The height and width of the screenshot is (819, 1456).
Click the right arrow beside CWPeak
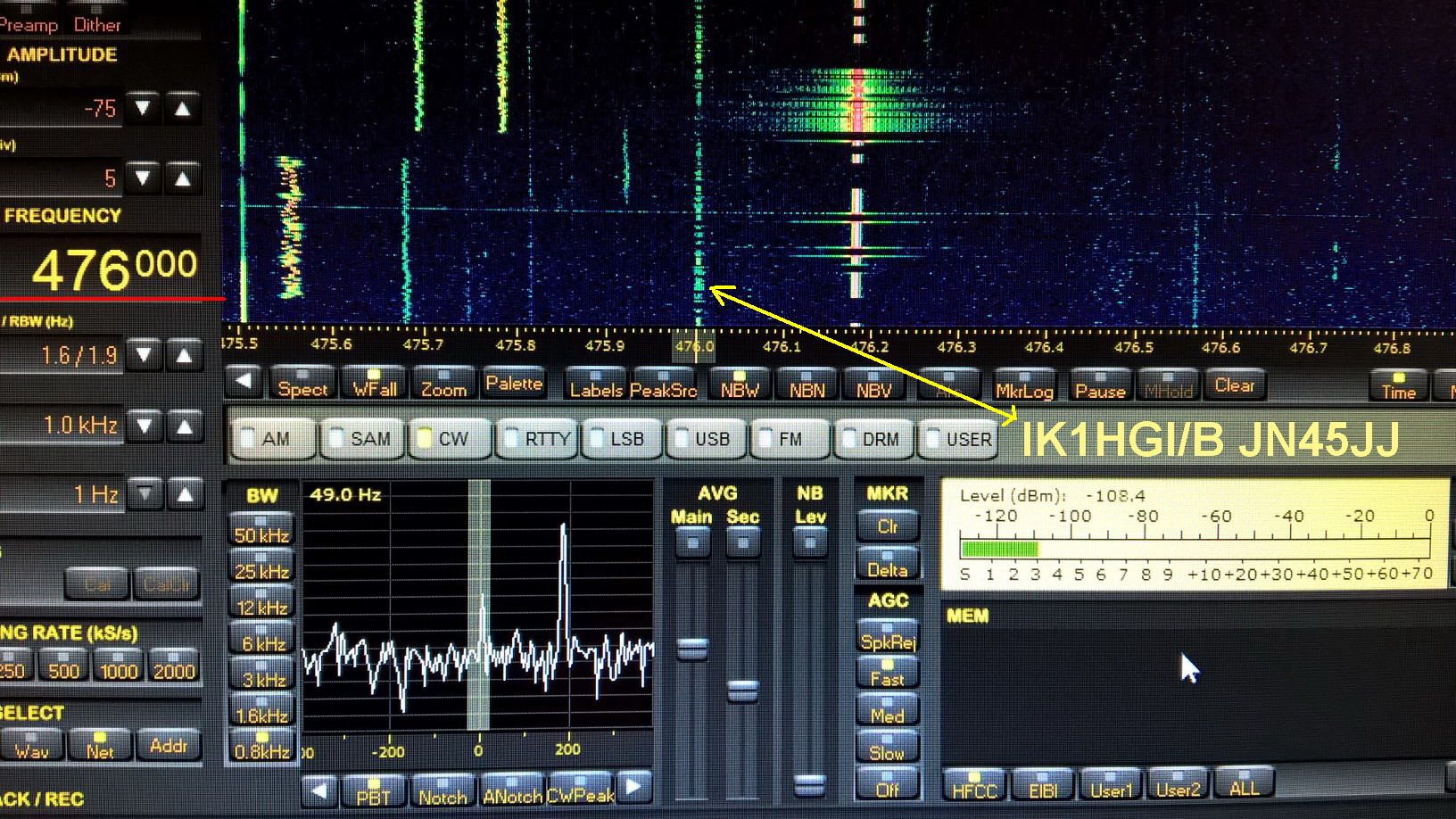(633, 788)
